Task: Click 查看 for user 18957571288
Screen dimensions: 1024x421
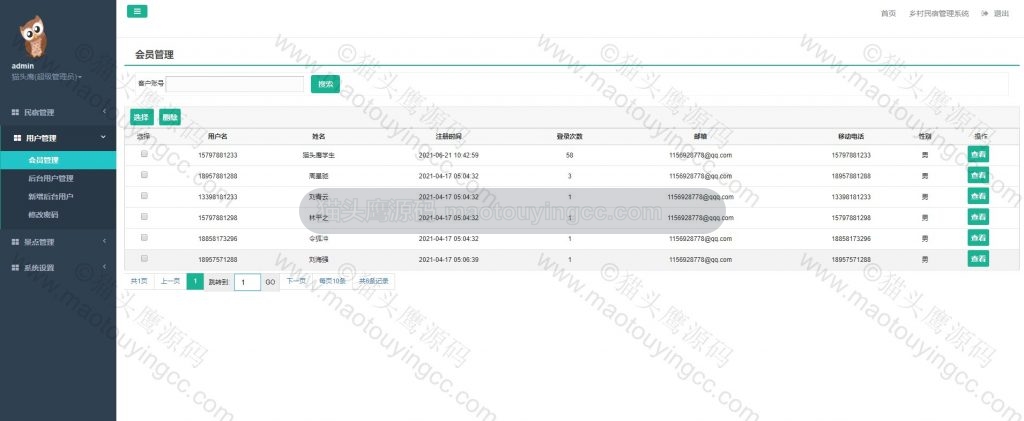Action: pyautogui.click(x=978, y=258)
